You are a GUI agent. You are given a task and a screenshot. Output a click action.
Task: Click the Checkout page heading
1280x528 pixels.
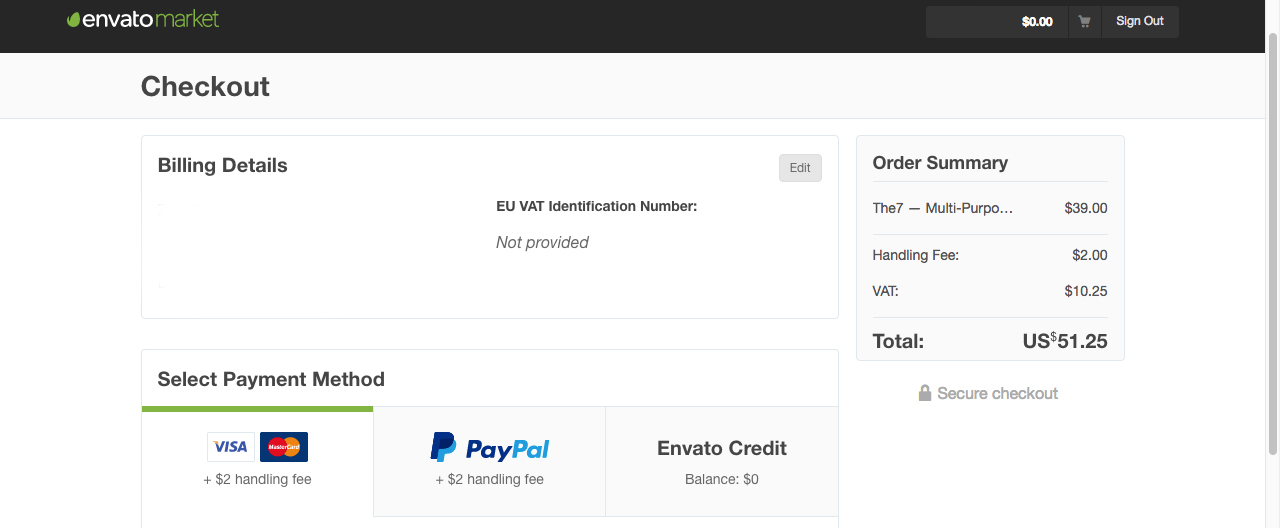(x=205, y=87)
